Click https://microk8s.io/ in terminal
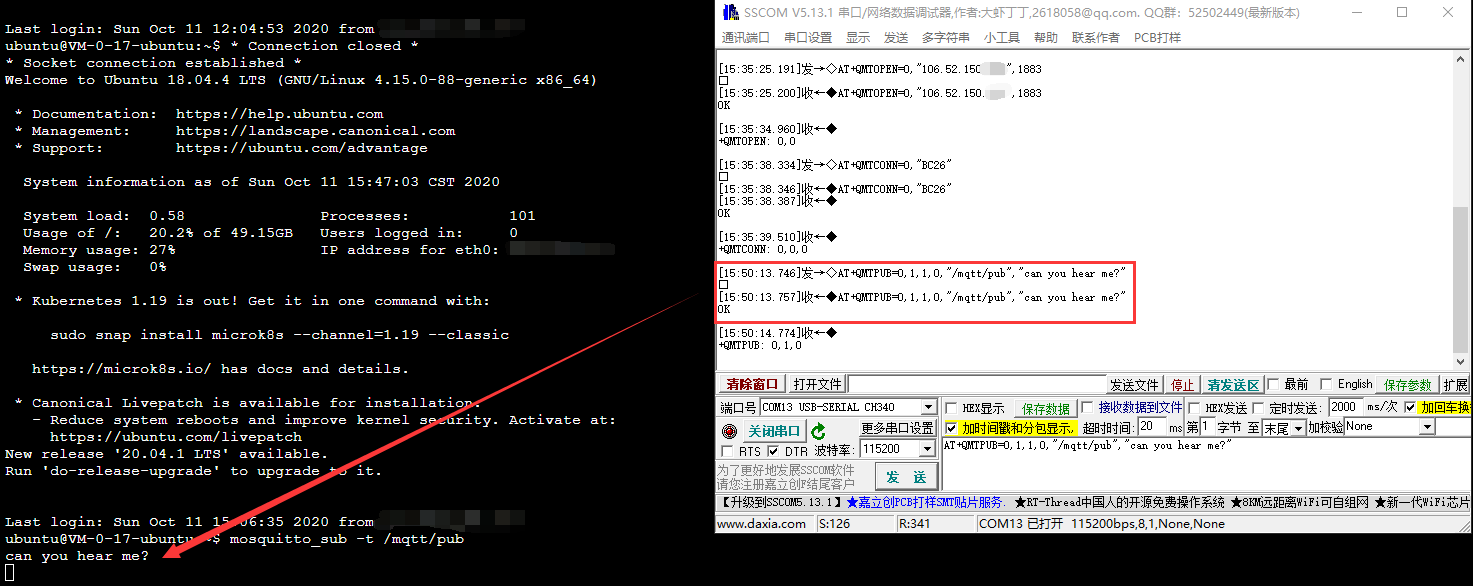This screenshot has height=586, width=1473. (122, 369)
